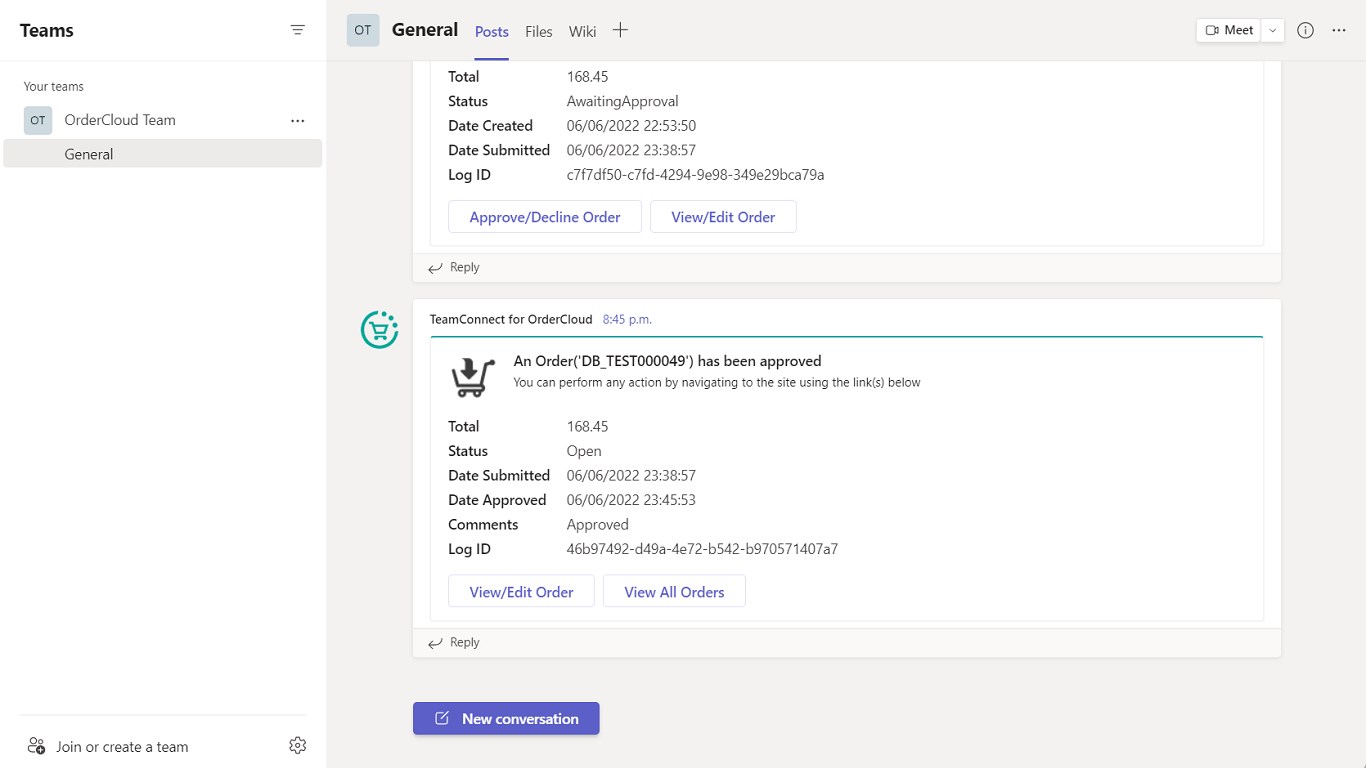Open channel more options ellipsis
Screen dimensions: 1366x768
[1339, 30]
